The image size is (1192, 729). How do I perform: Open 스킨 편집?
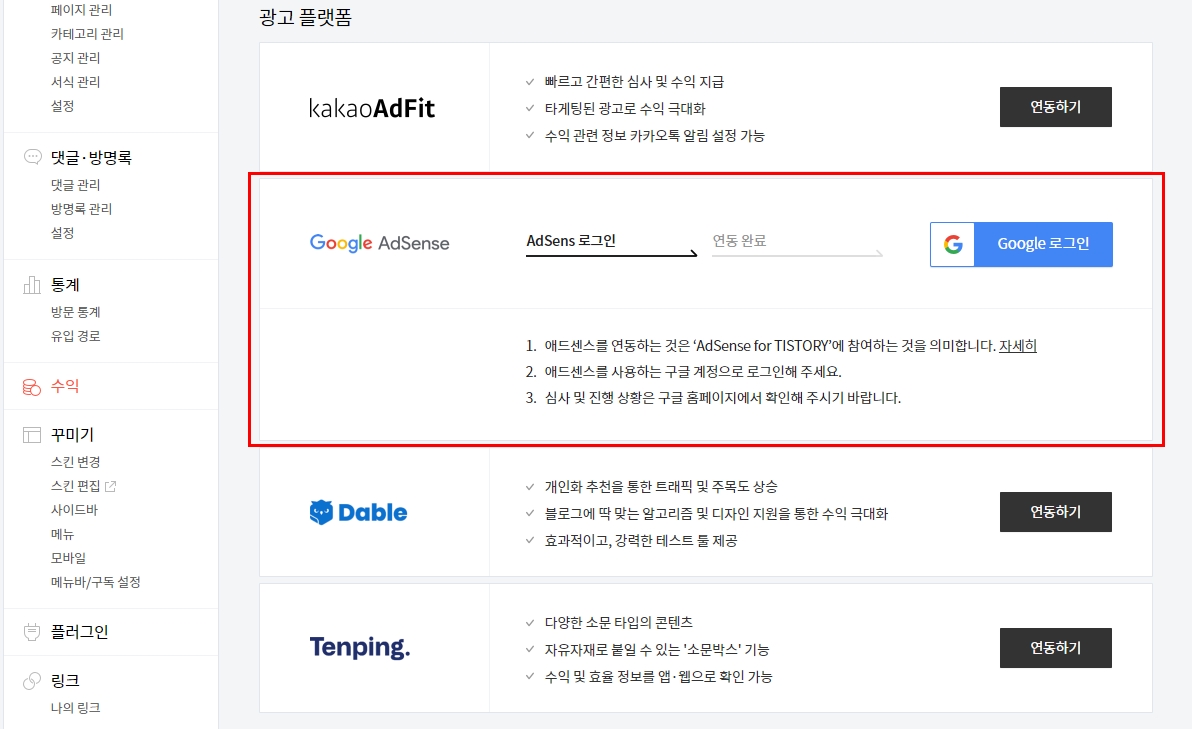pos(75,486)
